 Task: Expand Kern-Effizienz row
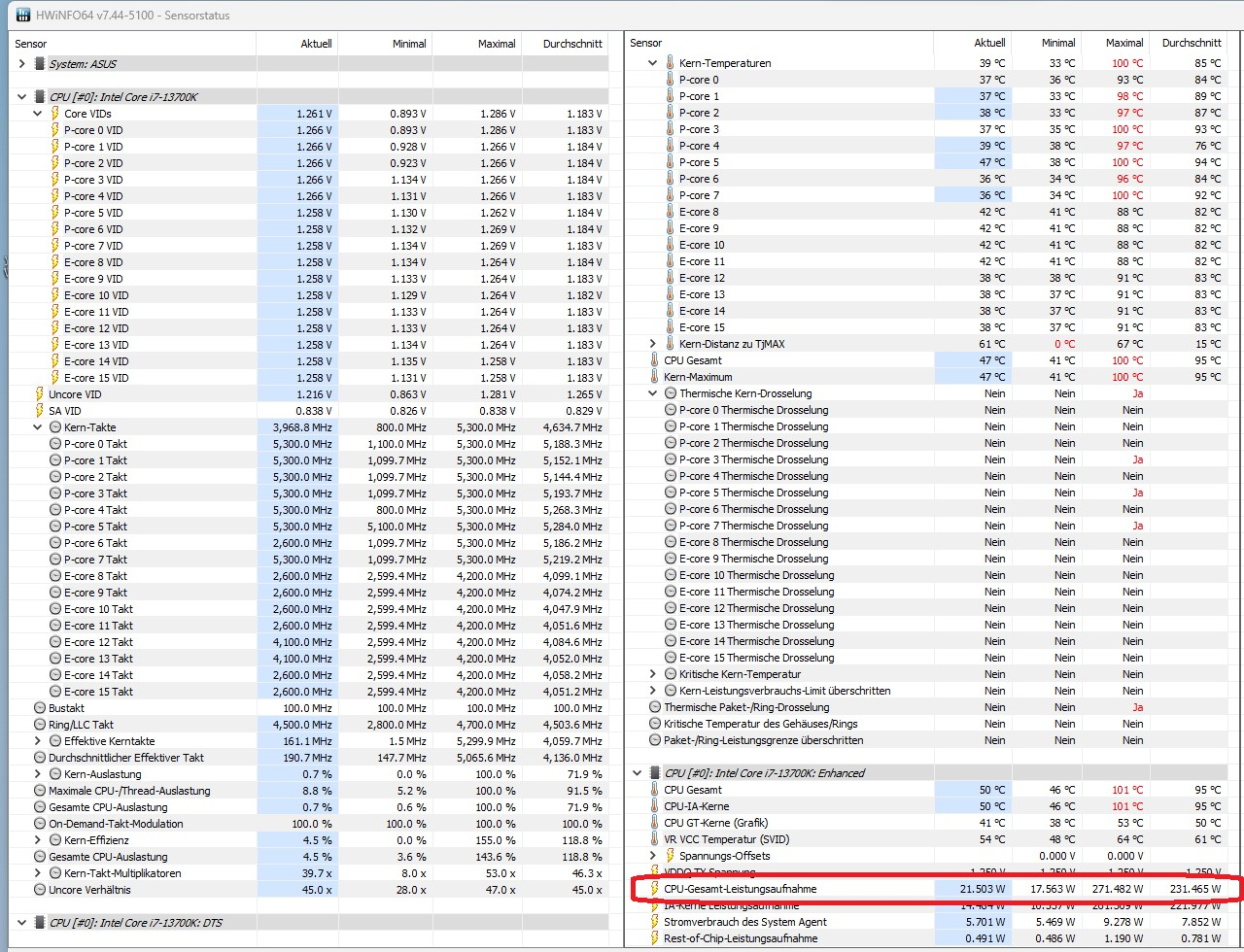(38, 840)
